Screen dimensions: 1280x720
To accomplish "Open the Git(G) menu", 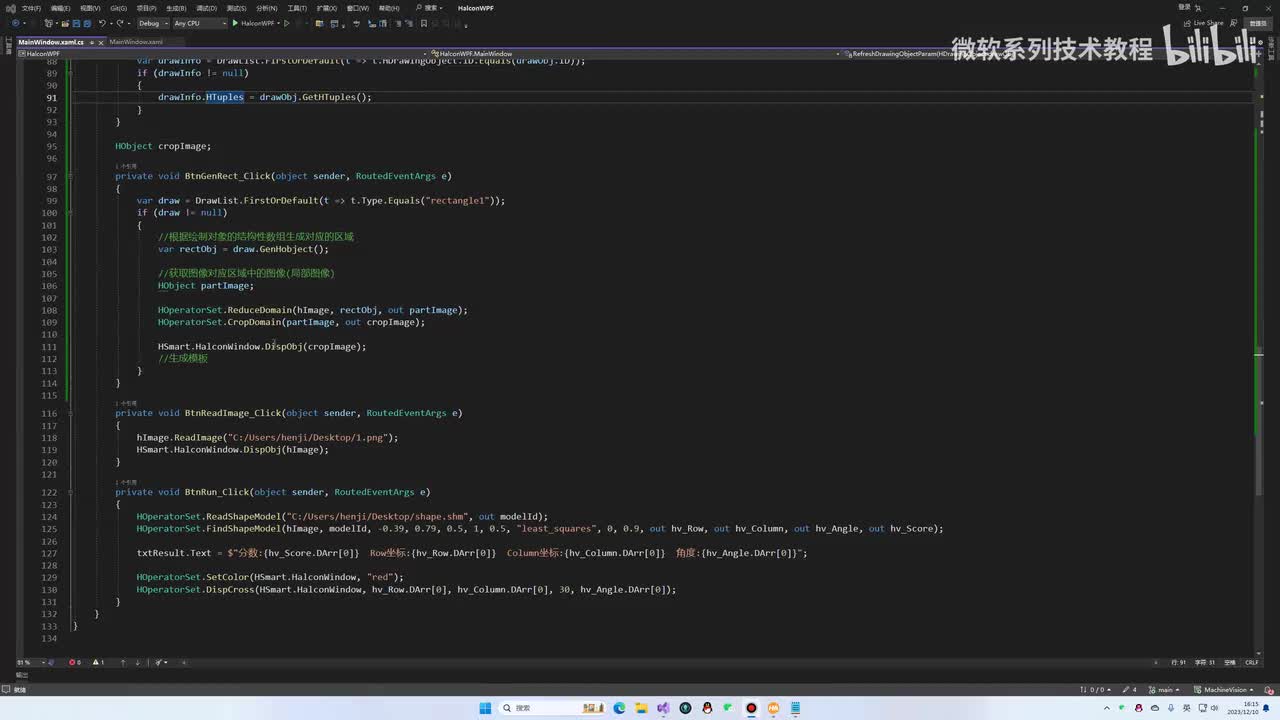I will tap(118, 8).
